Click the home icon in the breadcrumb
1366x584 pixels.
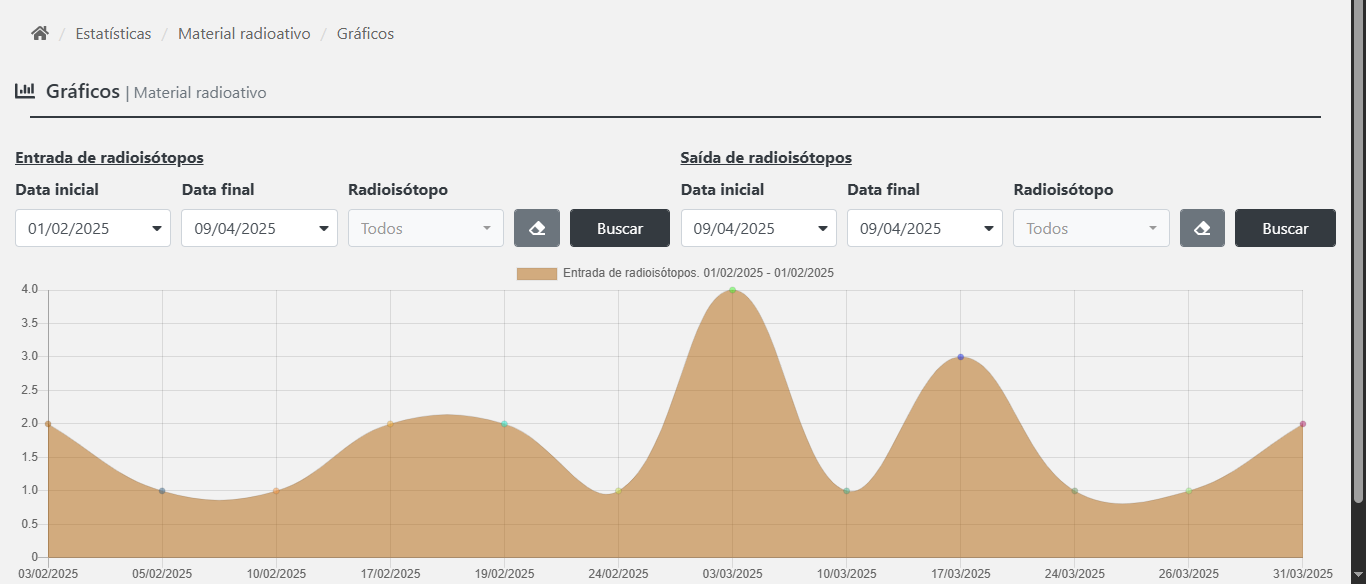(x=38, y=33)
